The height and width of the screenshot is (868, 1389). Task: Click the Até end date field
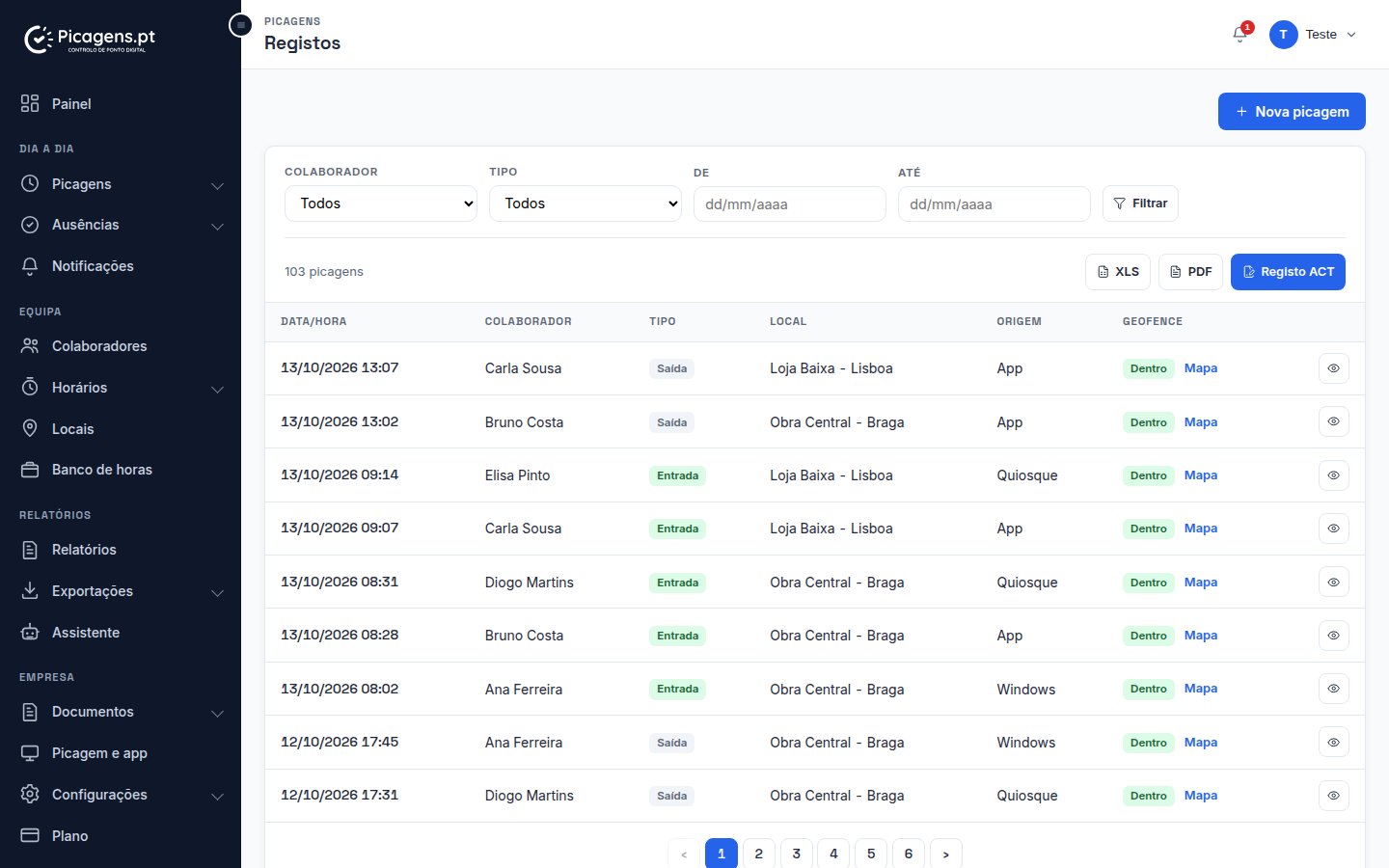click(x=994, y=204)
